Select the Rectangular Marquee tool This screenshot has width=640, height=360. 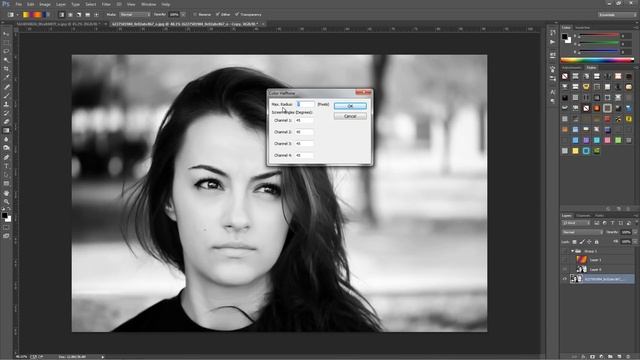[6, 43]
